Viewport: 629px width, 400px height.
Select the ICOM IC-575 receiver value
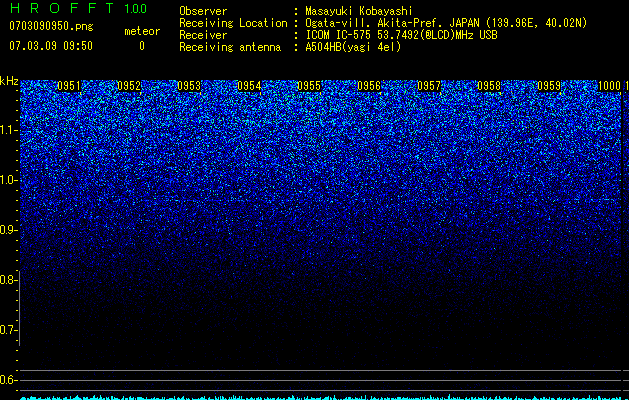pyautogui.click(x=401, y=35)
